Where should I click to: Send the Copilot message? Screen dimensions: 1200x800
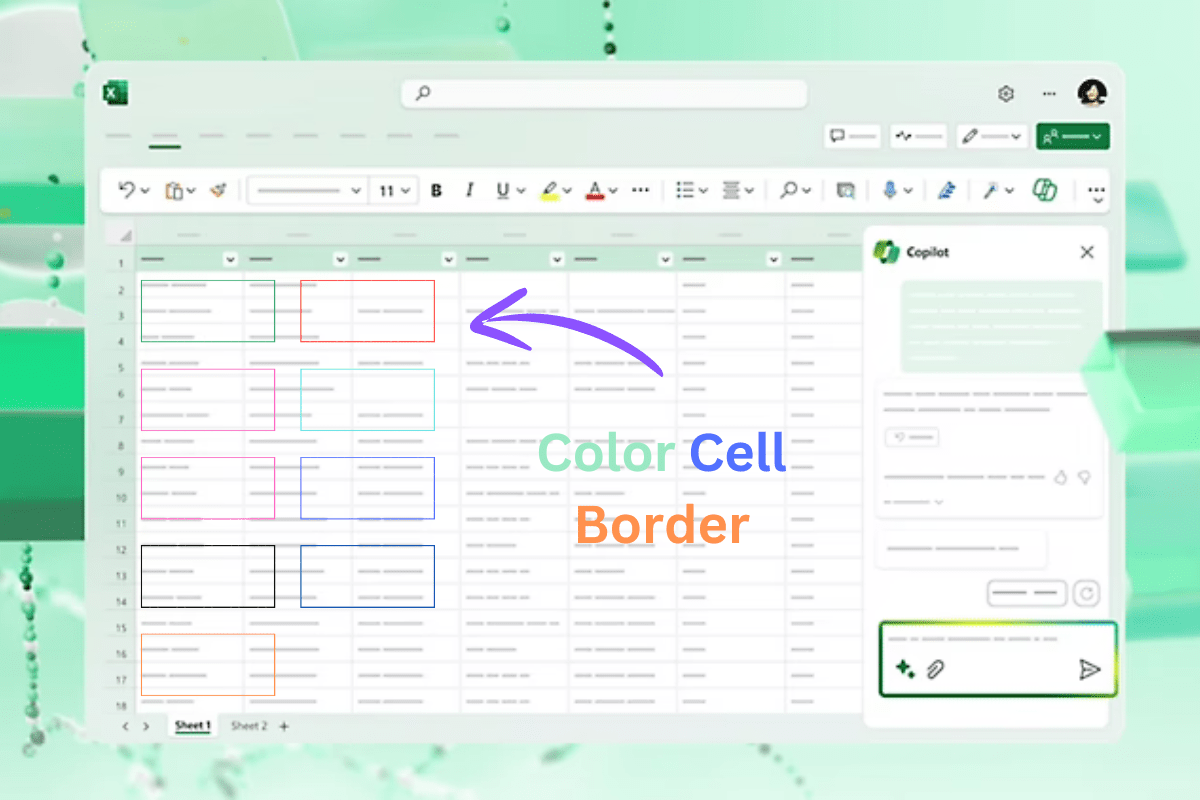tap(1090, 669)
